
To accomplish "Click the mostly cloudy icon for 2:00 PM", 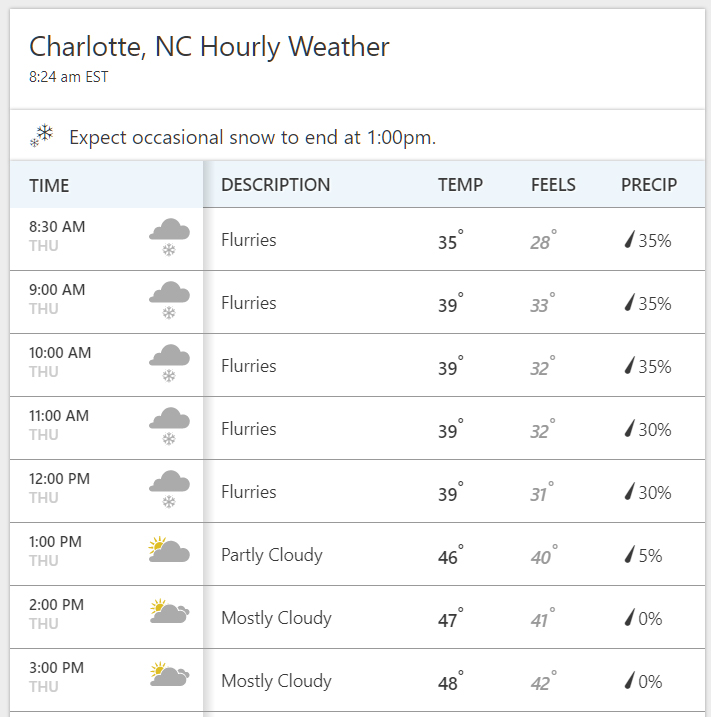I will click(x=170, y=611).
